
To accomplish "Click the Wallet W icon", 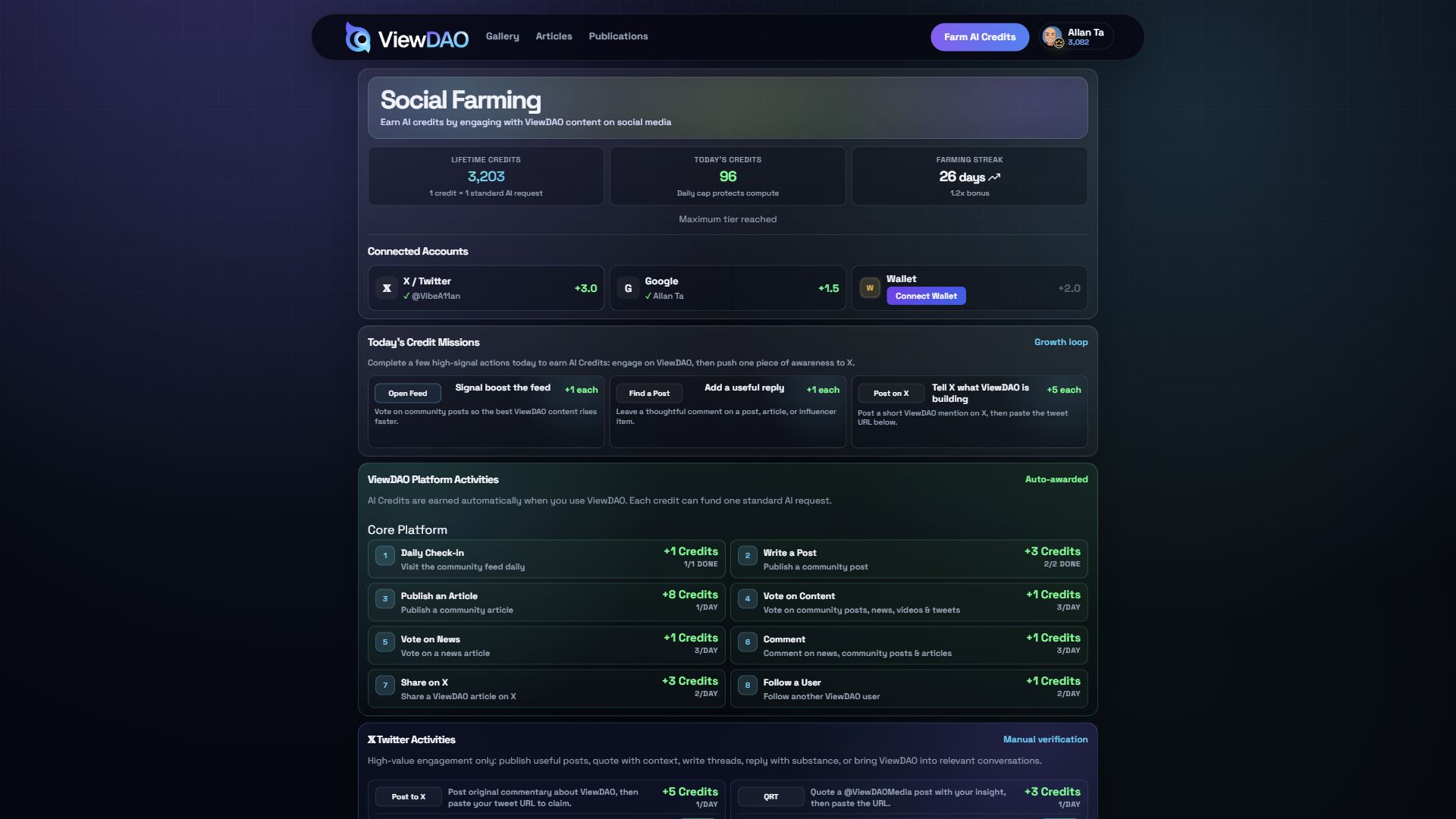I will pyautogui.click(x=870, y=288).
